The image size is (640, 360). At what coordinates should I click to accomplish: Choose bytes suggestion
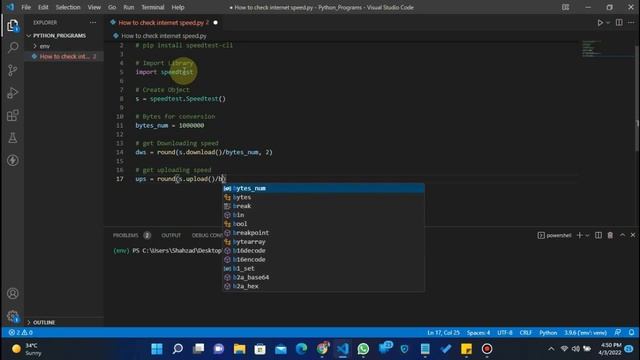click(323, 197)
